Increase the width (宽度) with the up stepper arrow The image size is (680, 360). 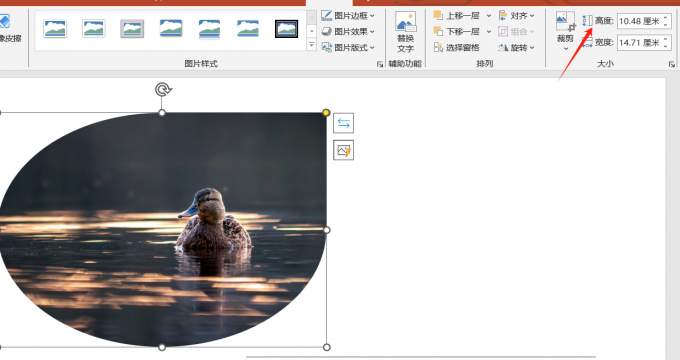(x=666, y=39)
